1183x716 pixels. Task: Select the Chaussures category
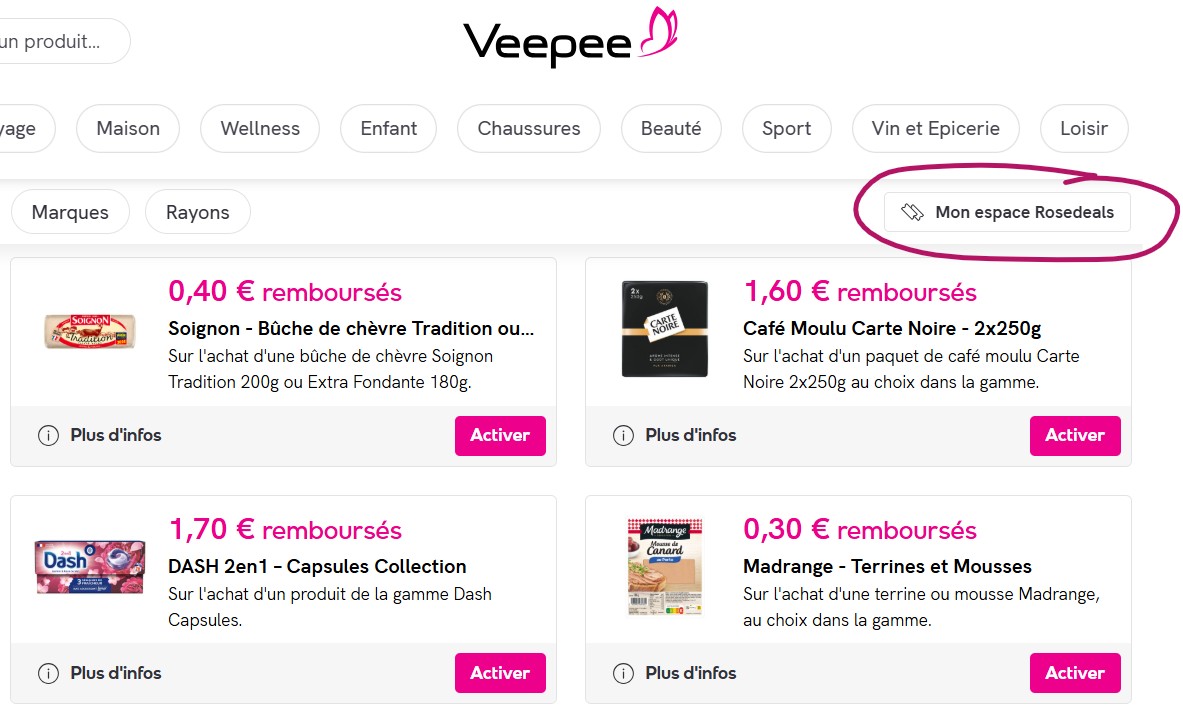[528, 128]
